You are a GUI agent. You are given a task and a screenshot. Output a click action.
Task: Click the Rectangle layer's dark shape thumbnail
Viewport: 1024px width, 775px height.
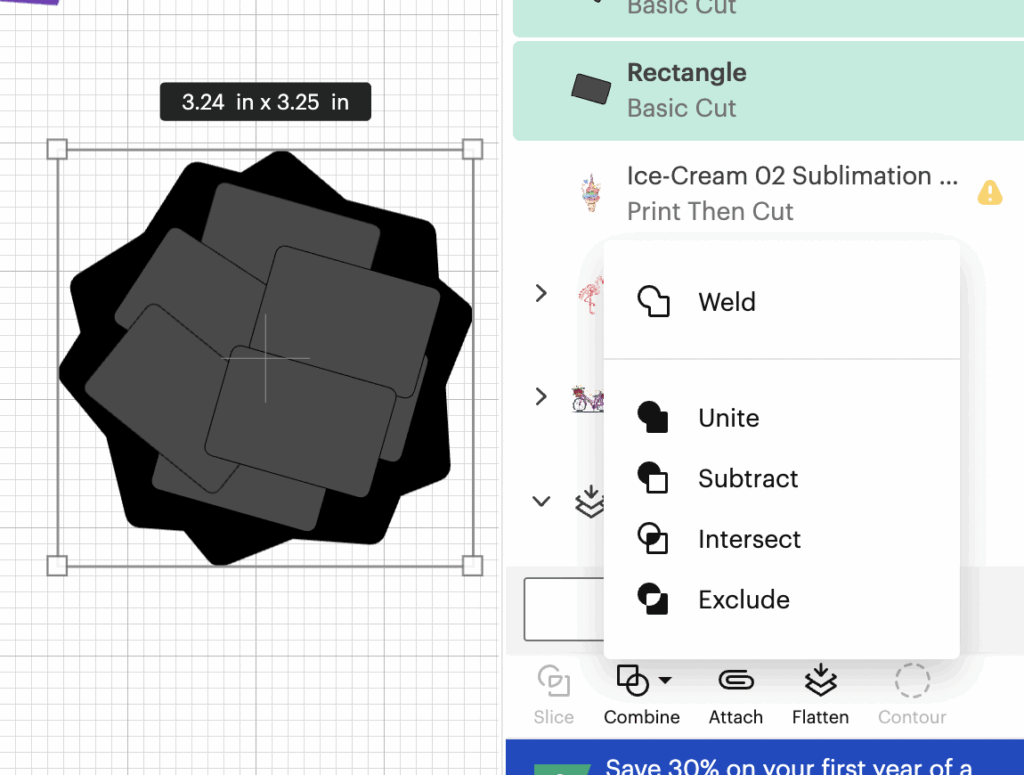click(590, 90)
